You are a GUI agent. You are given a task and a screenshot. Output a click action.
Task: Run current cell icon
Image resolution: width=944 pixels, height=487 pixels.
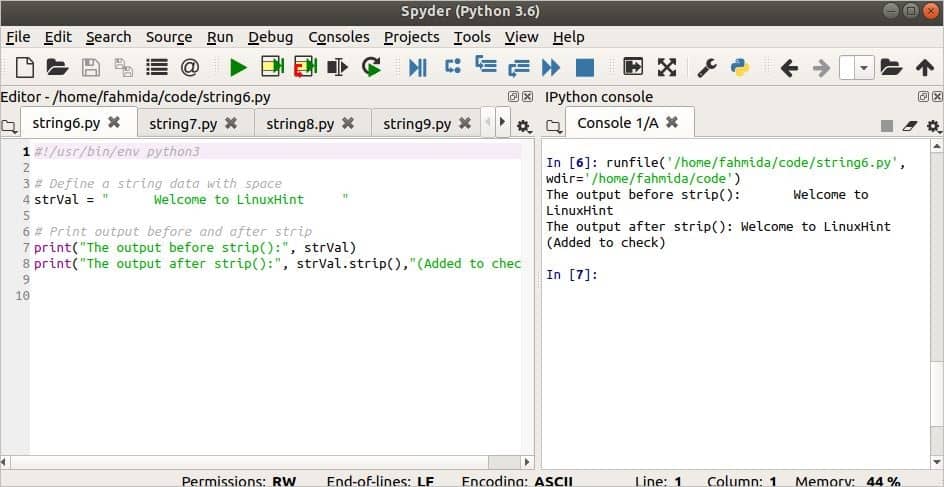tap(272, 67)
